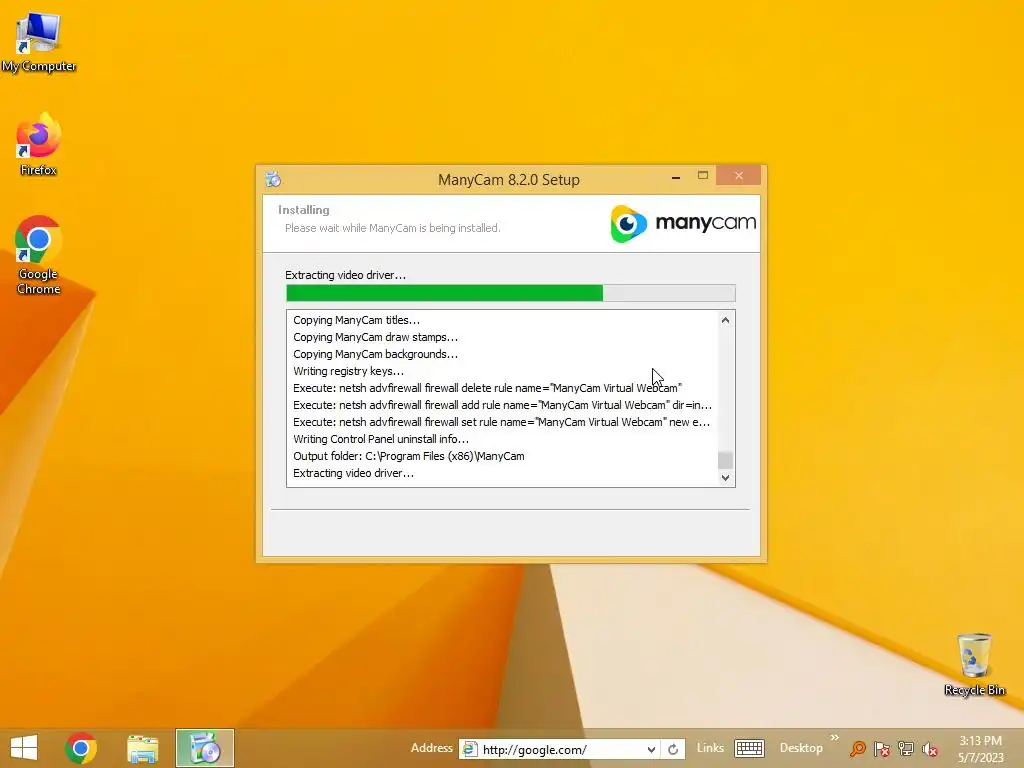1024x768 pixels.
Task: Select 'Copying ManyCam draw stamps...' log line
Action: [376, 337]
